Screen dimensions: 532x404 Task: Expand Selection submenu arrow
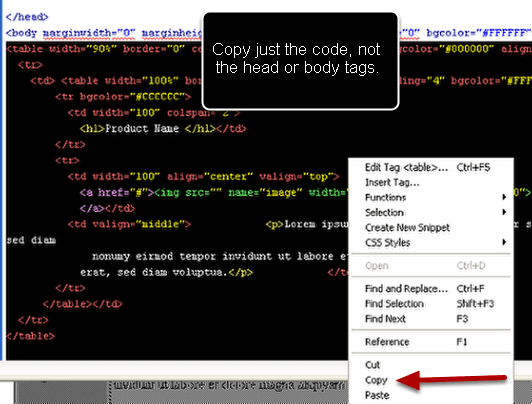pyautogui.click(x=504, y=212)
